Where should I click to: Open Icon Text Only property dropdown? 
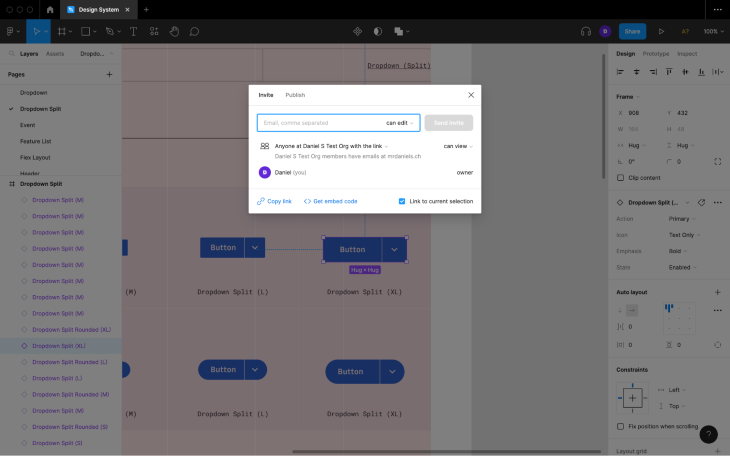pos(684,235)
